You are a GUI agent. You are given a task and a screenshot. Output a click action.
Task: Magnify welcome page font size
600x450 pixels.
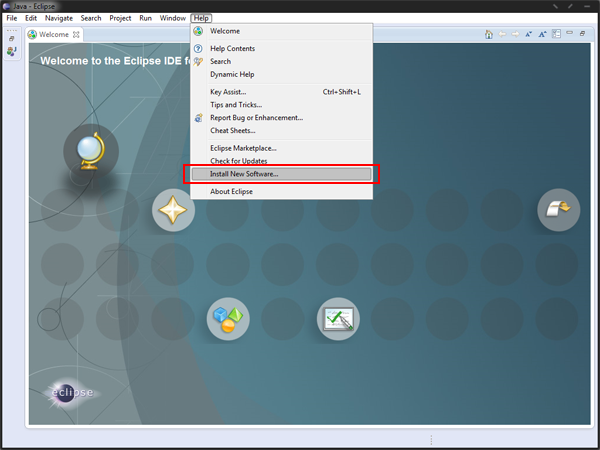(x=542, y=34)
